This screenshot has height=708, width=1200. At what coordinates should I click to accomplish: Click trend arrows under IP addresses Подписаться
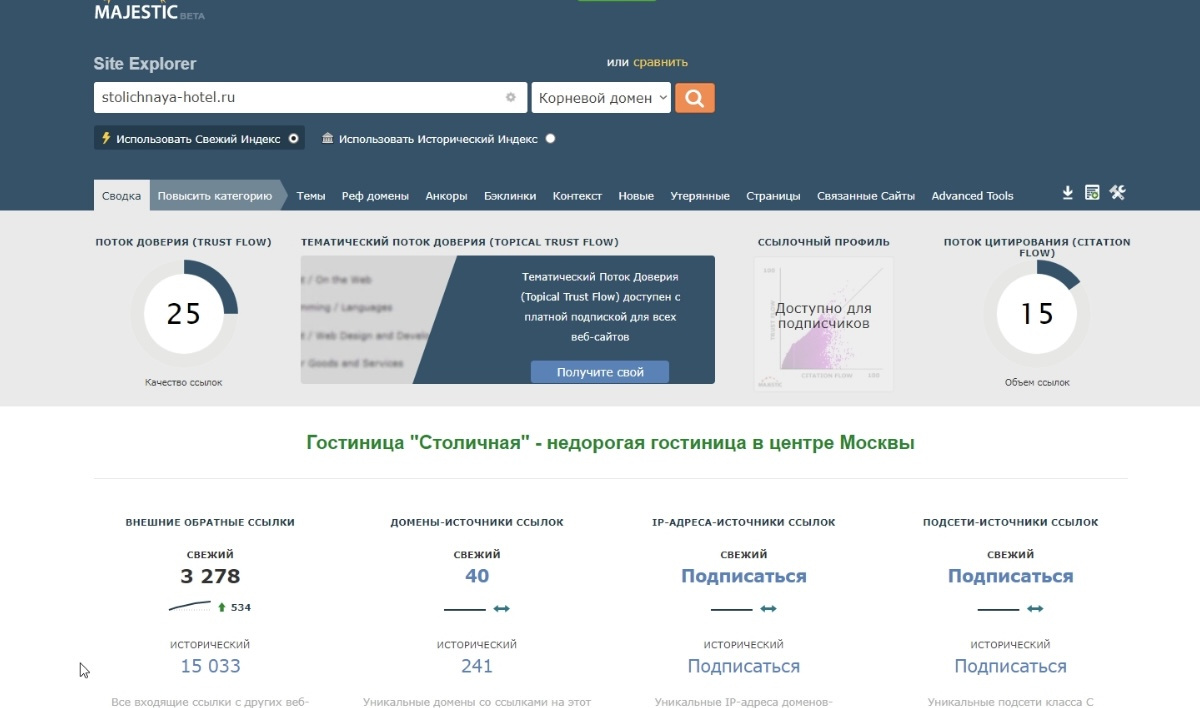point(768,609)
